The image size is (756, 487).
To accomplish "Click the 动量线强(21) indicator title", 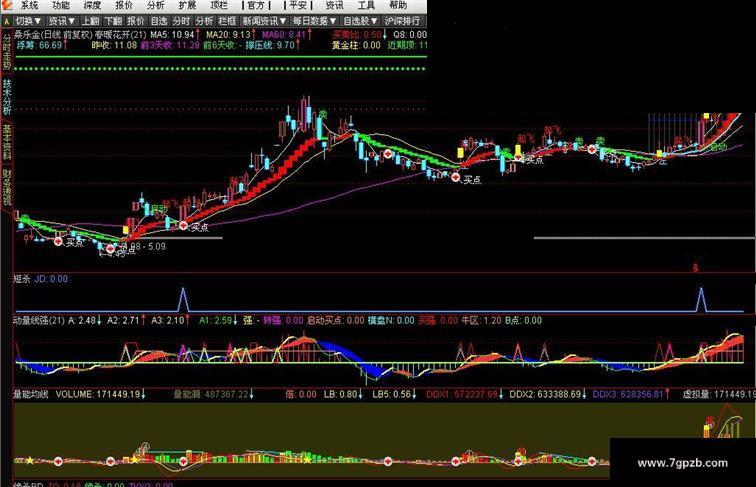I will point(39,320).
